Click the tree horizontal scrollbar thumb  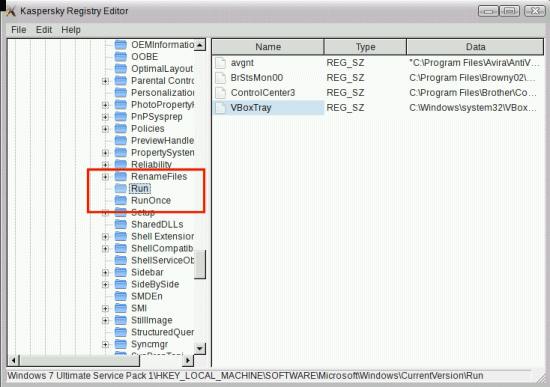coord(80,360)
